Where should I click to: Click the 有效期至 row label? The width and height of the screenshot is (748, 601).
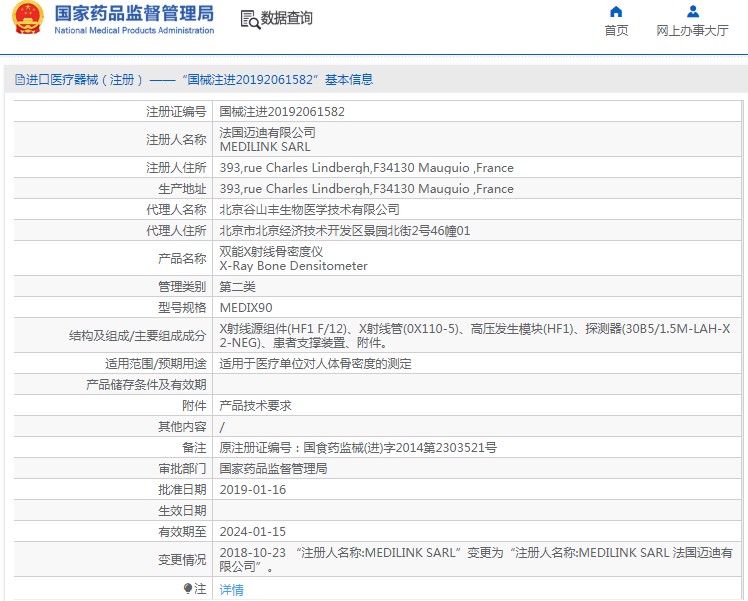click(x=182, y=532)
